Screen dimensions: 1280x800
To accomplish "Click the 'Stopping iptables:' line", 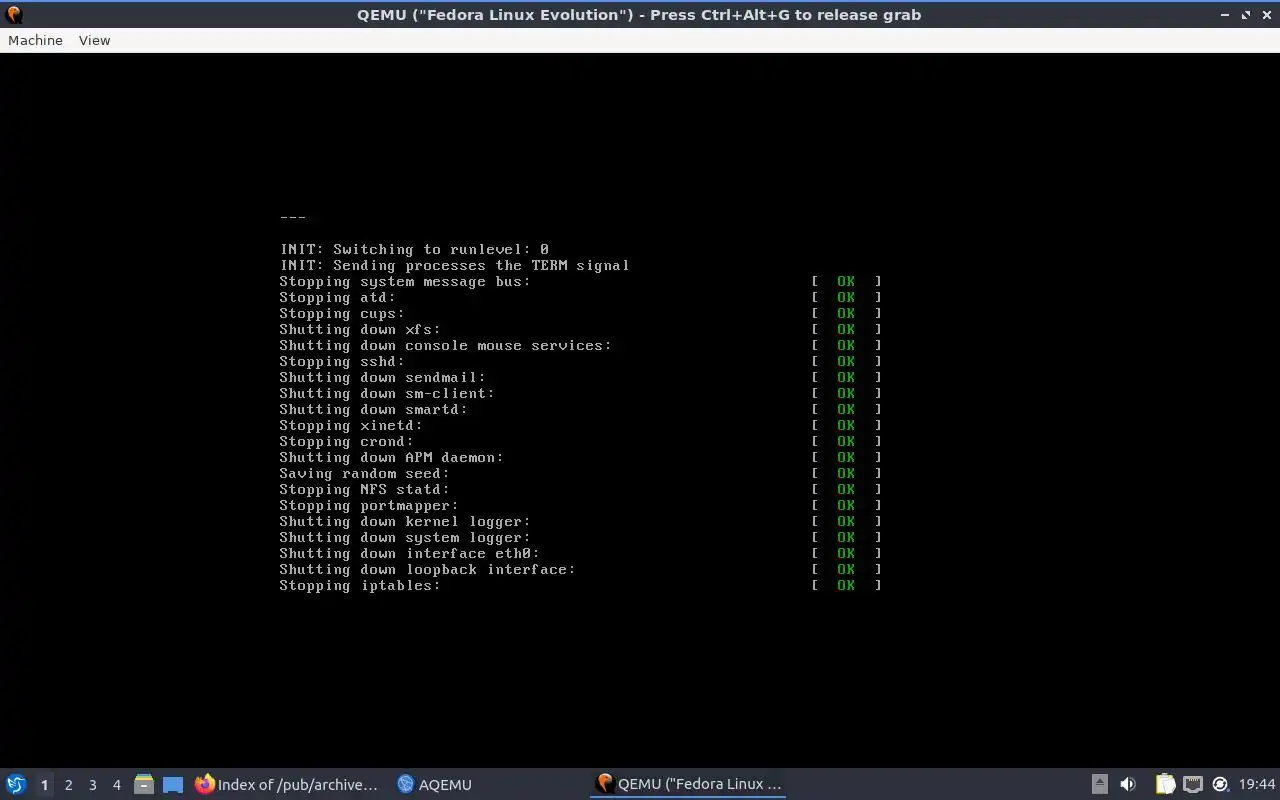I will (360, 585).
